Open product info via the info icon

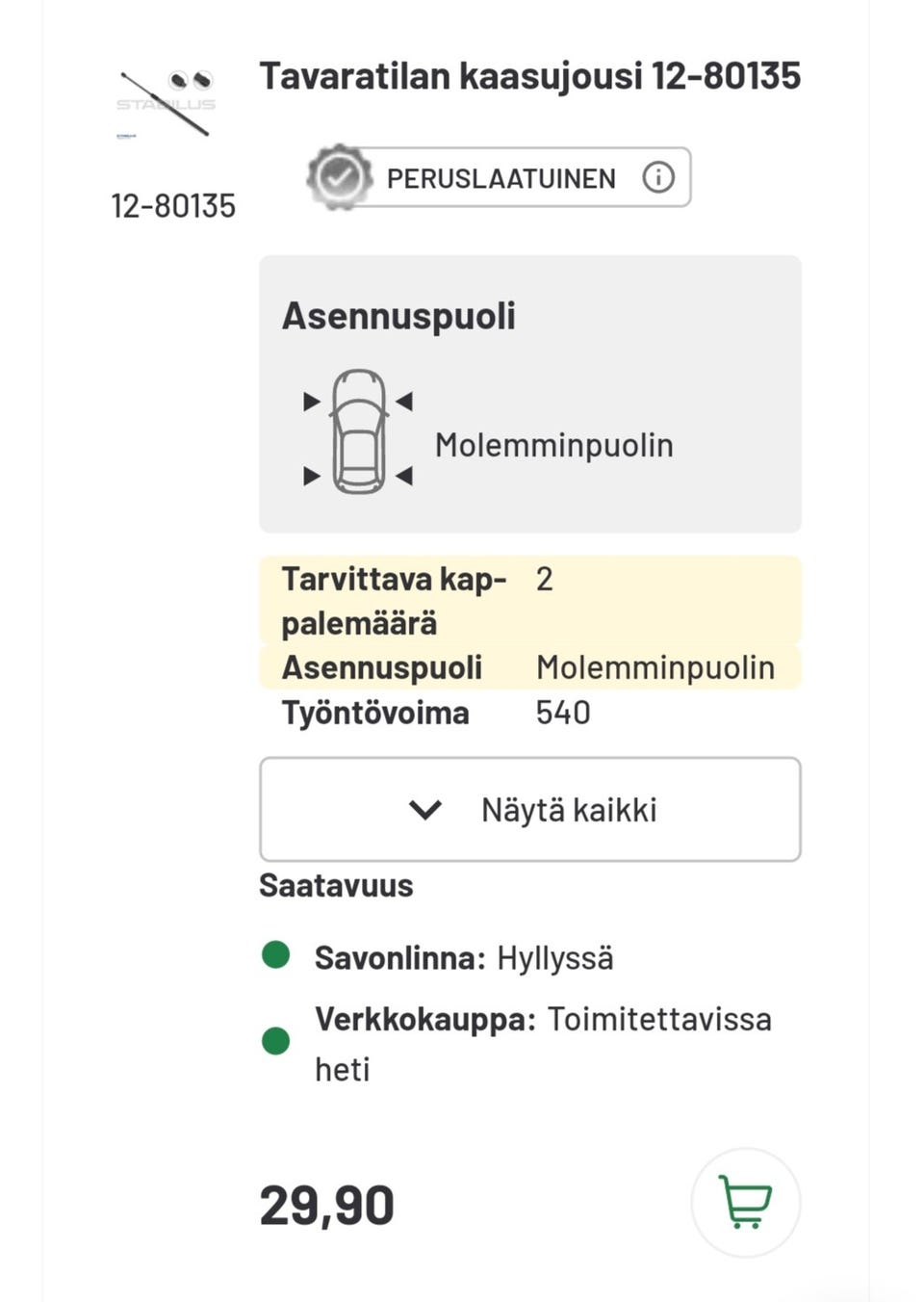click(658, 176)
